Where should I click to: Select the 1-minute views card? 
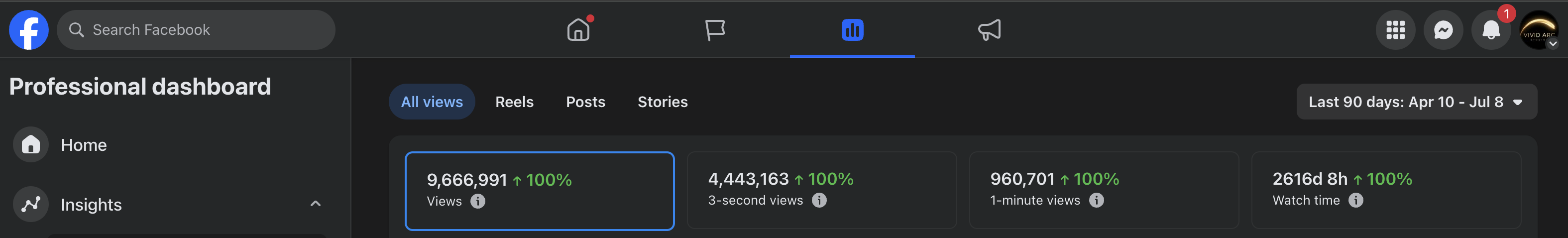pyautogui.click(x=1104, y=190)
